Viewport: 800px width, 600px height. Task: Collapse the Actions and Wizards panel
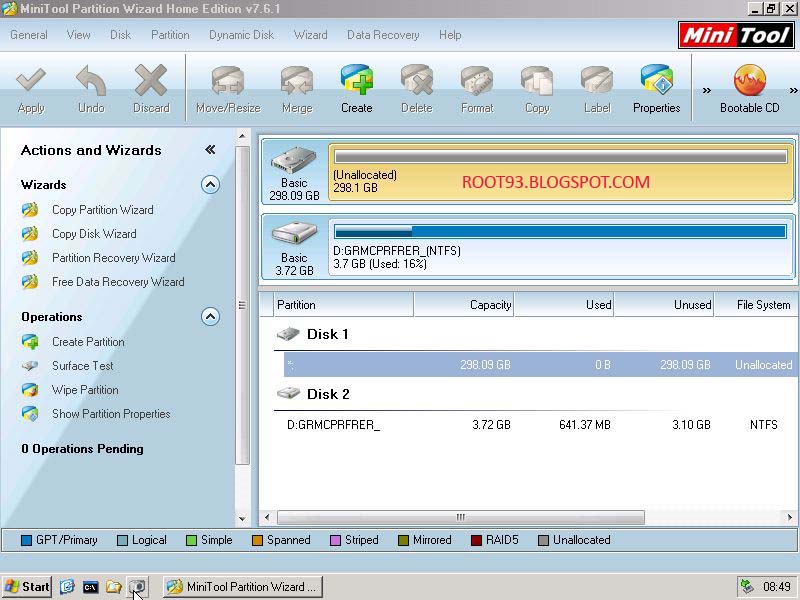click(210, 149)
